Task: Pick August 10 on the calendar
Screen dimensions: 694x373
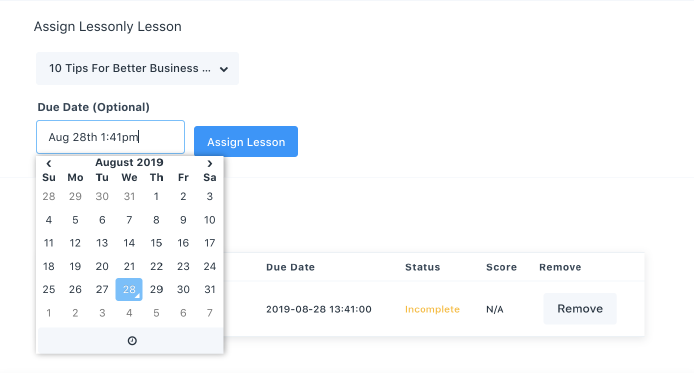Action: (210, 220)
